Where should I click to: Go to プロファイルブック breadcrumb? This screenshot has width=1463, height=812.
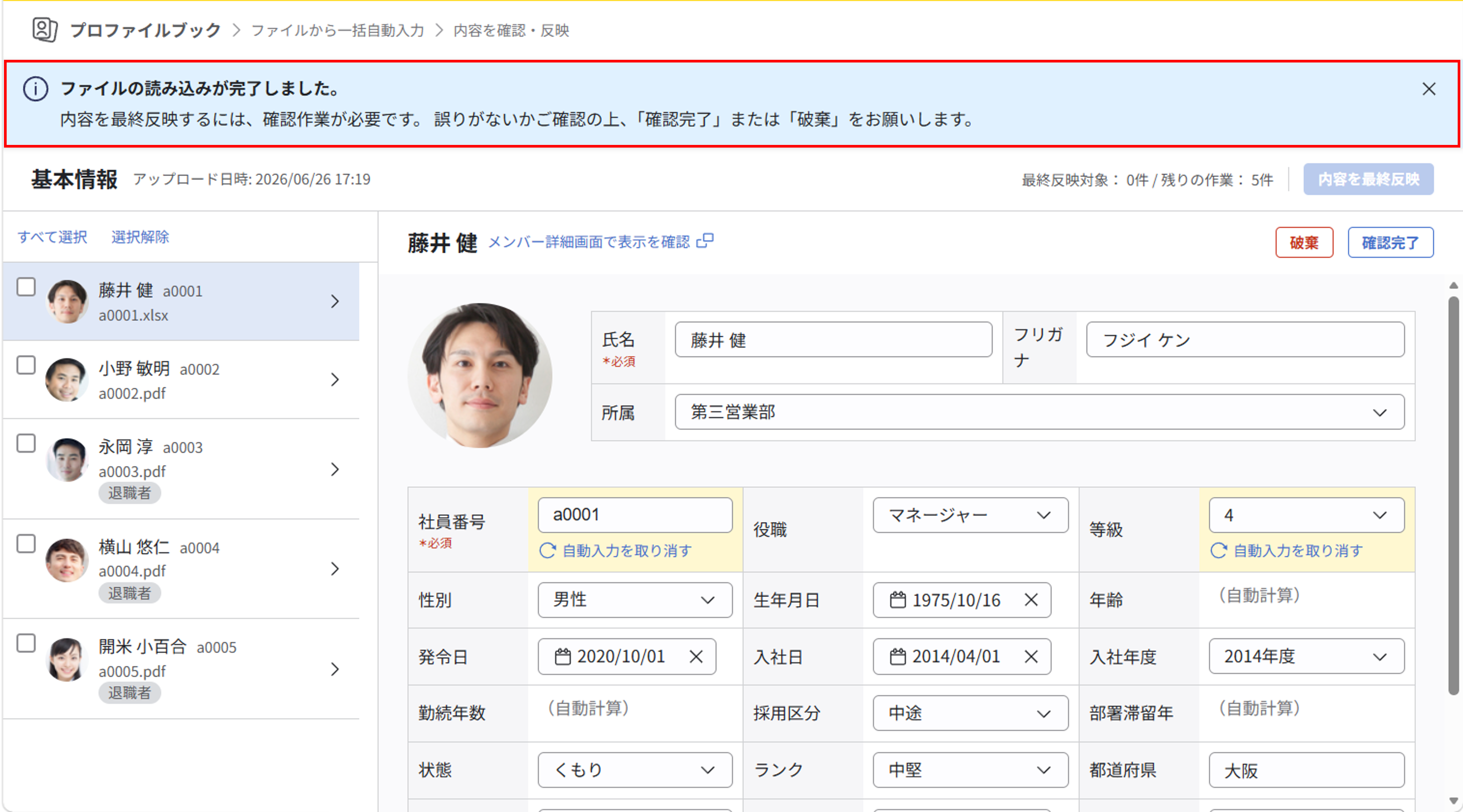tap(145, 30)
